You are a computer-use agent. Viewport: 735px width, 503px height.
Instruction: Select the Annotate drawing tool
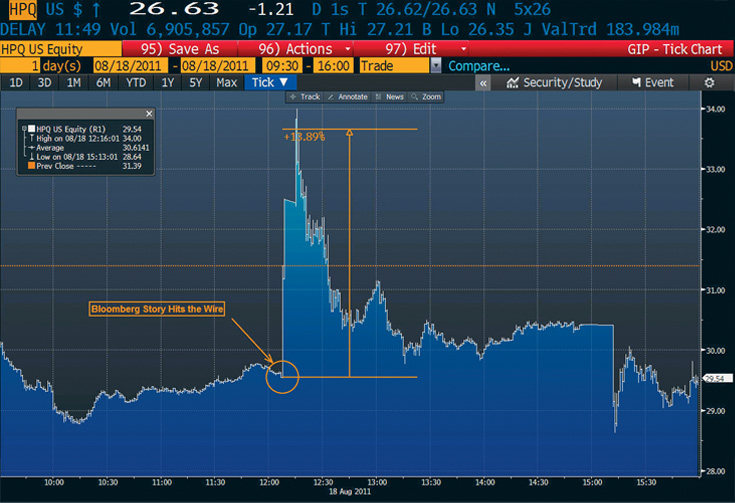(x=345, y=97)
